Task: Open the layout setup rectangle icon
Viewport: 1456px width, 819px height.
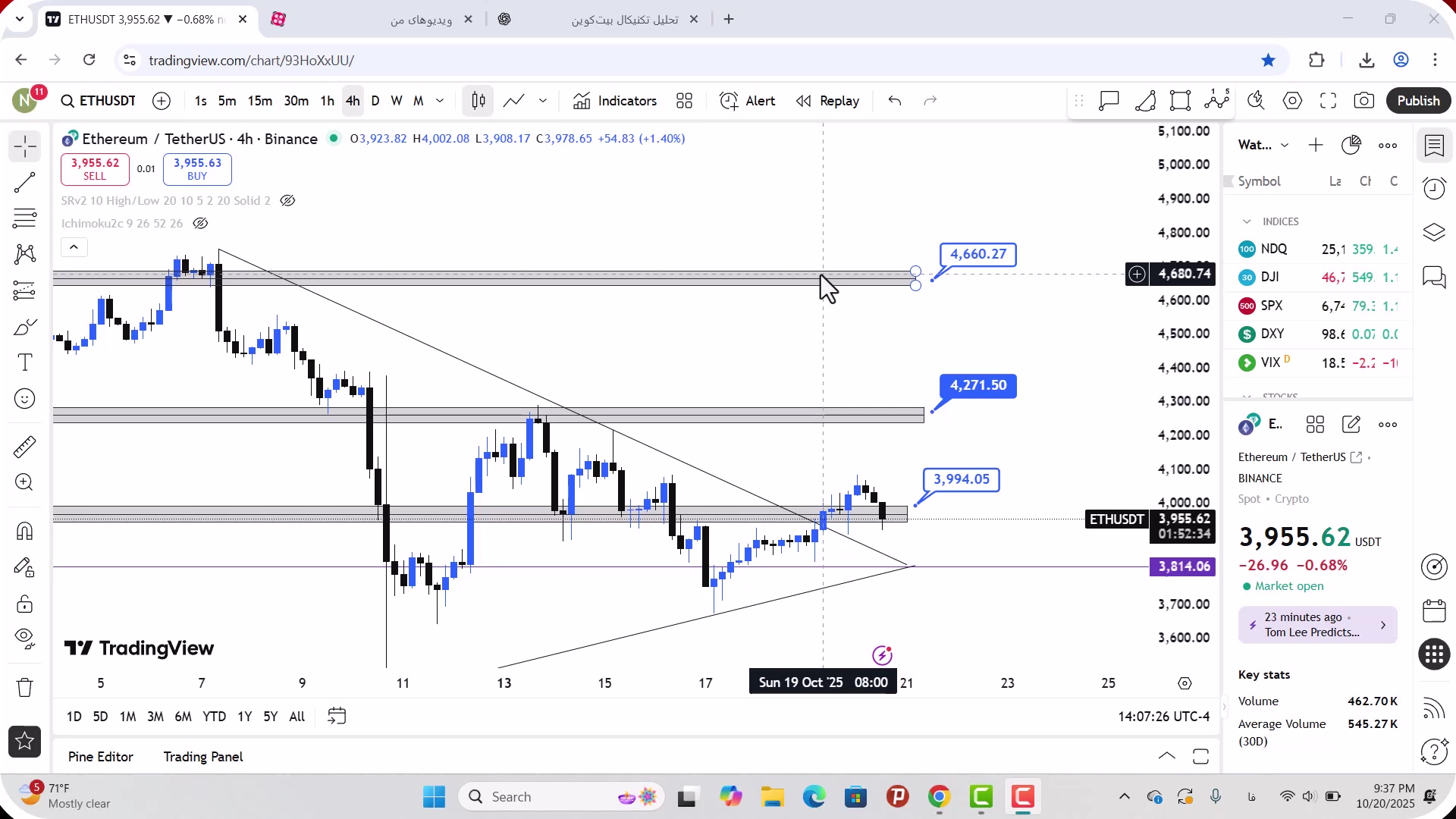Action: tap(1181, 101)
